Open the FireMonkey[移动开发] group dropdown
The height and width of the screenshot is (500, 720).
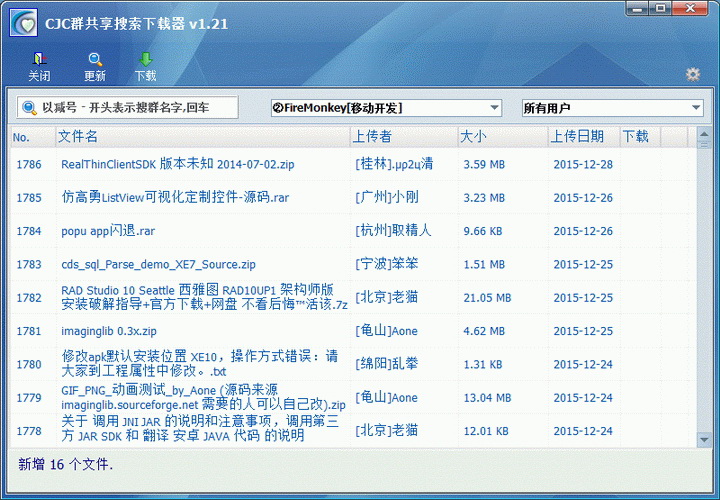386,108
